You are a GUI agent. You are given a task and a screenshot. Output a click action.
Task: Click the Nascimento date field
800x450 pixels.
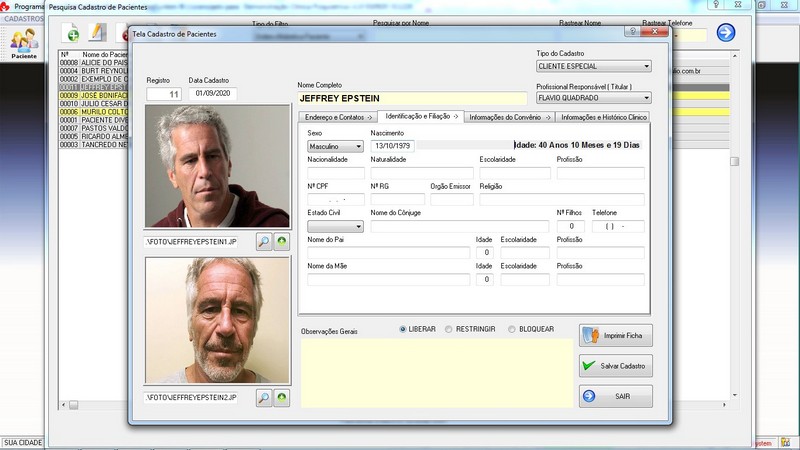point(392,146)
